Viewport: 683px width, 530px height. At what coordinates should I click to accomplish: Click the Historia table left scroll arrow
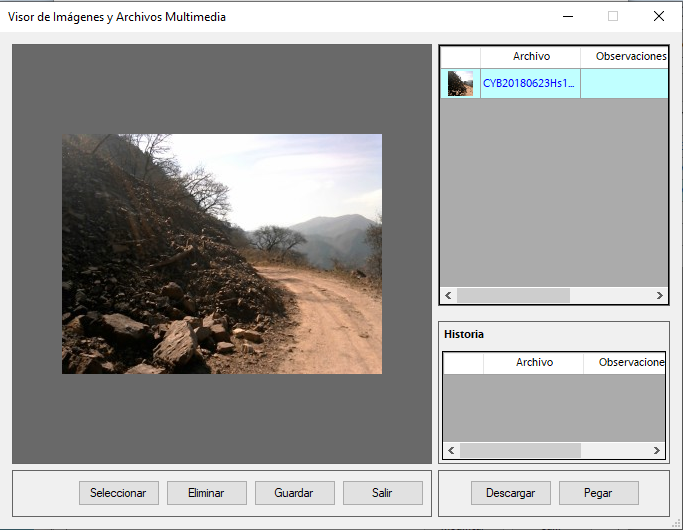click(450, 451)
